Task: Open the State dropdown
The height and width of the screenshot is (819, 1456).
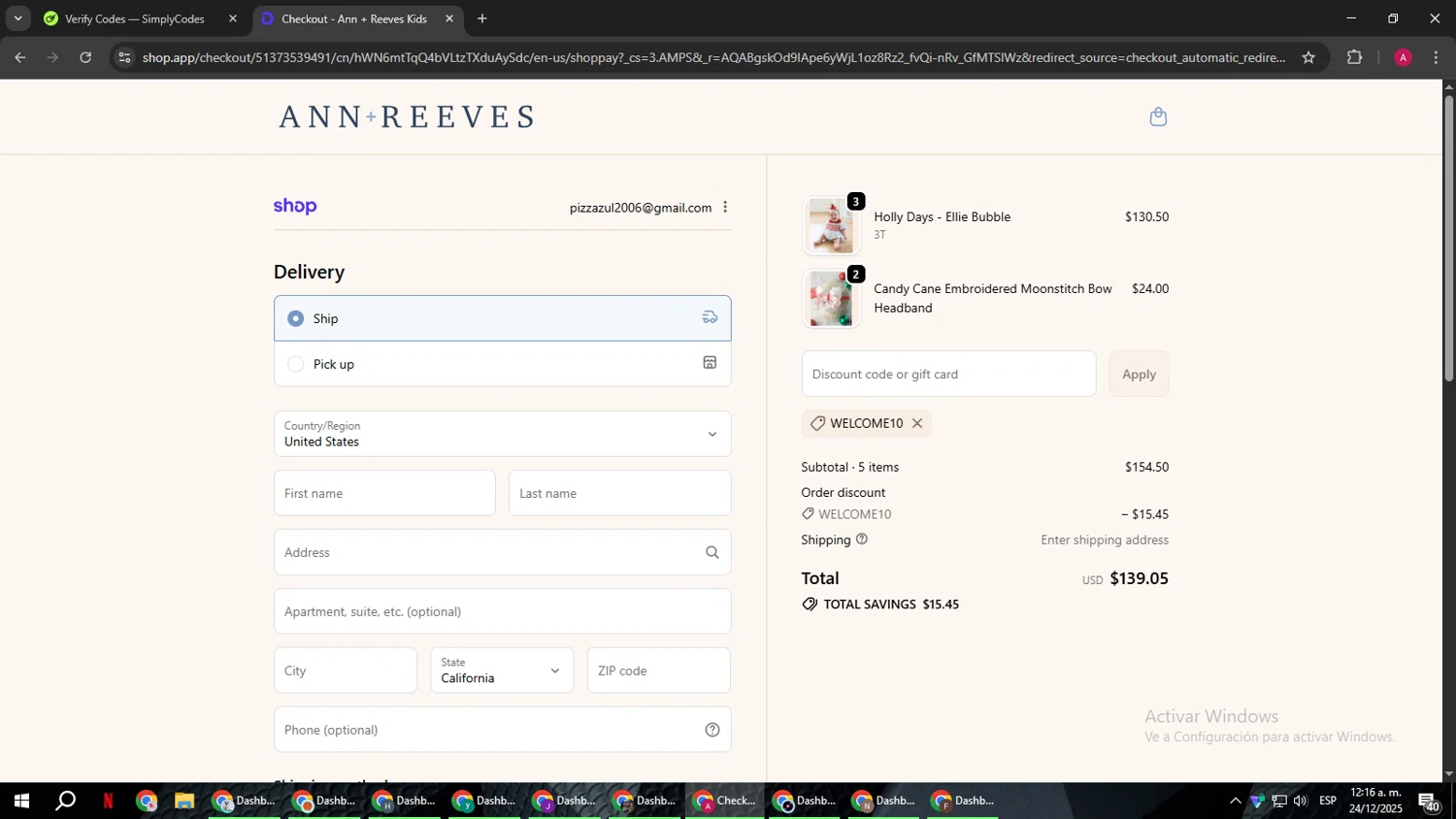Action: (x=502, y=671)
